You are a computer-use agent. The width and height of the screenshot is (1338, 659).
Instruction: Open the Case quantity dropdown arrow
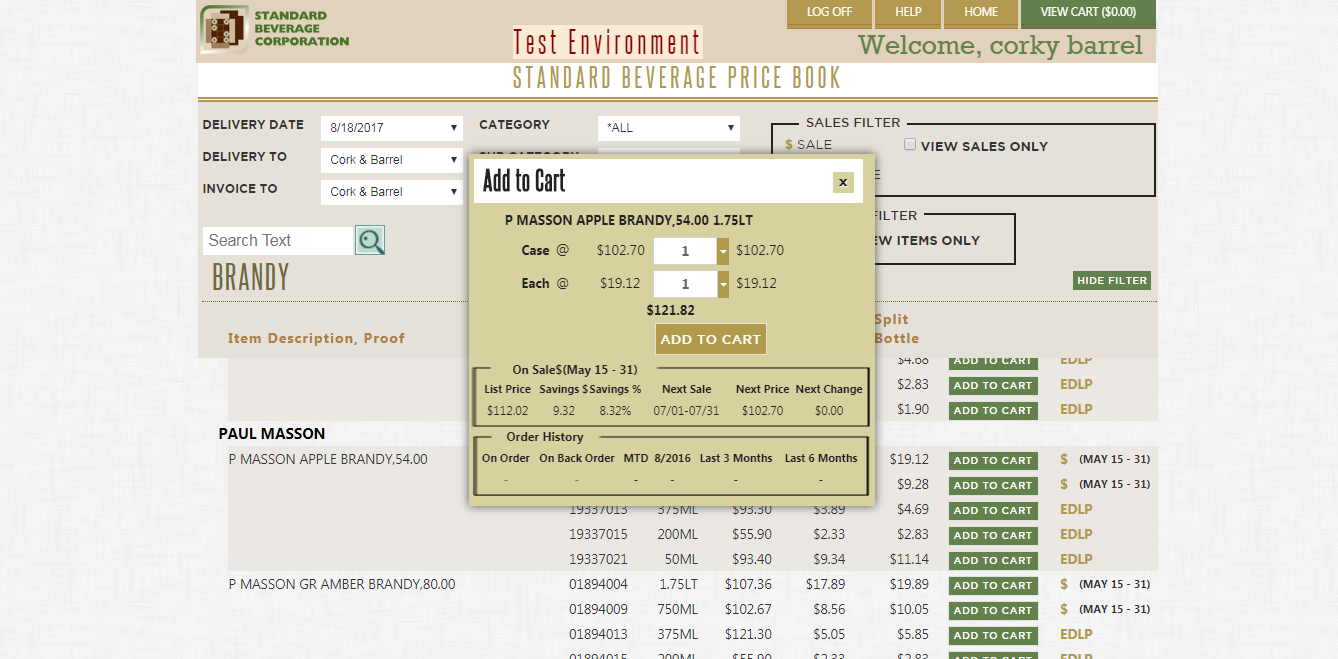click(x=723, y=251)
